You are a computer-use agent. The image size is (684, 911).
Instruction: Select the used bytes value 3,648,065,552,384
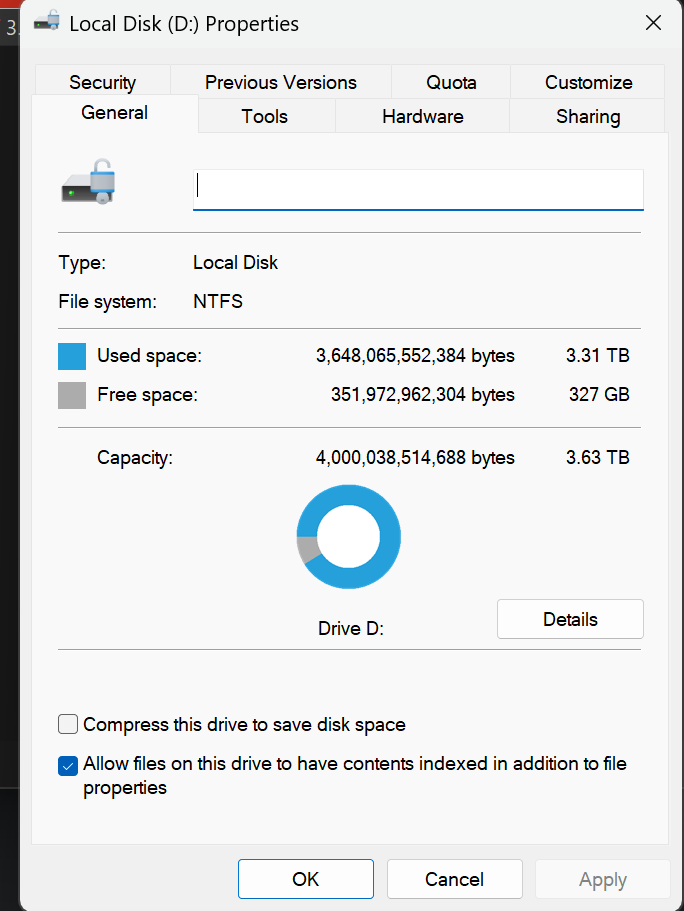point(391,356)
